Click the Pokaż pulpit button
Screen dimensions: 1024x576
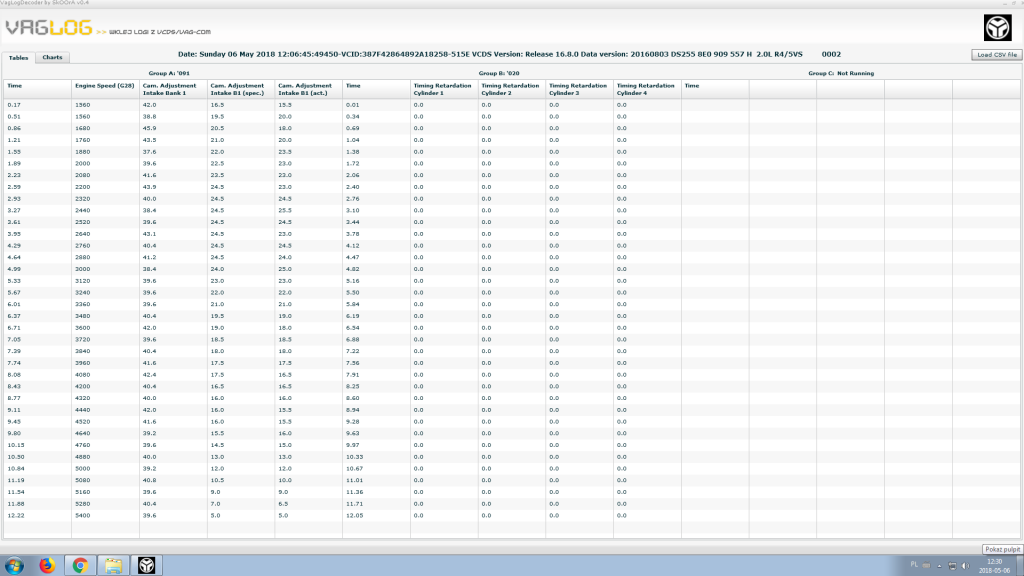click(1002, 549)
